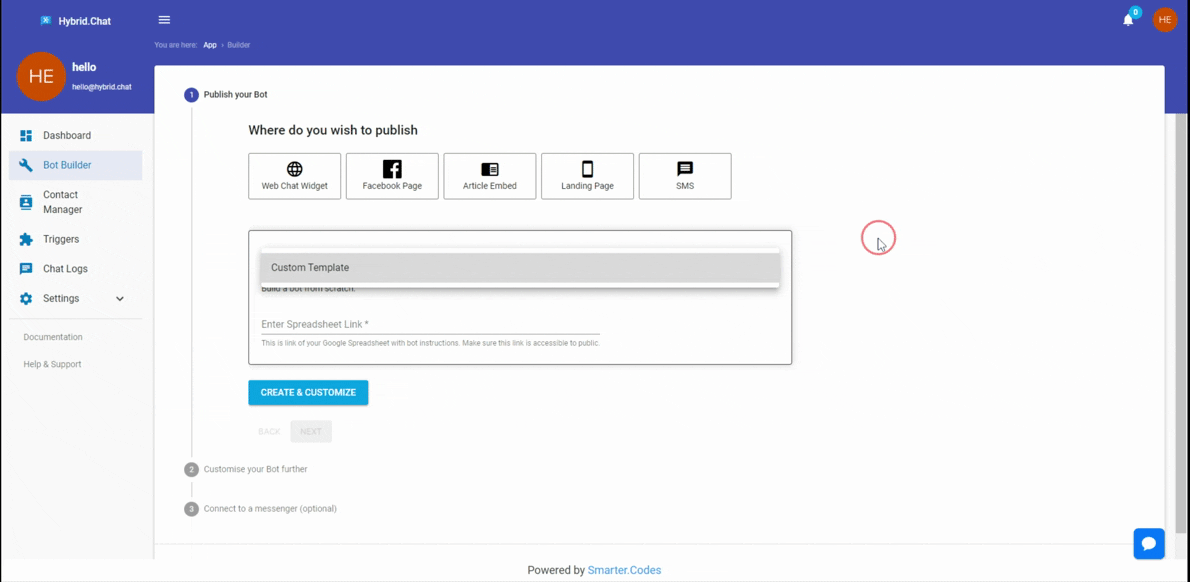Focus the Enter Spreadsheet Link field

pos(430,325)
